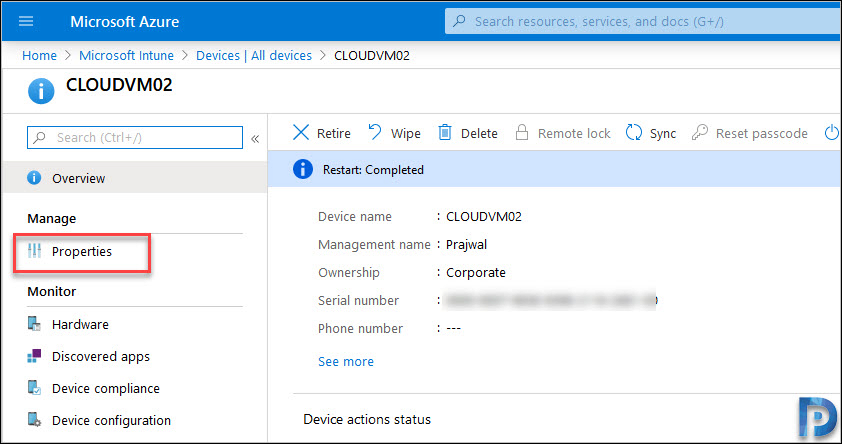The width and height of the screenshot is (842, 444).
Task: Click the Hardware icon
Action: [x=34, y=324]
